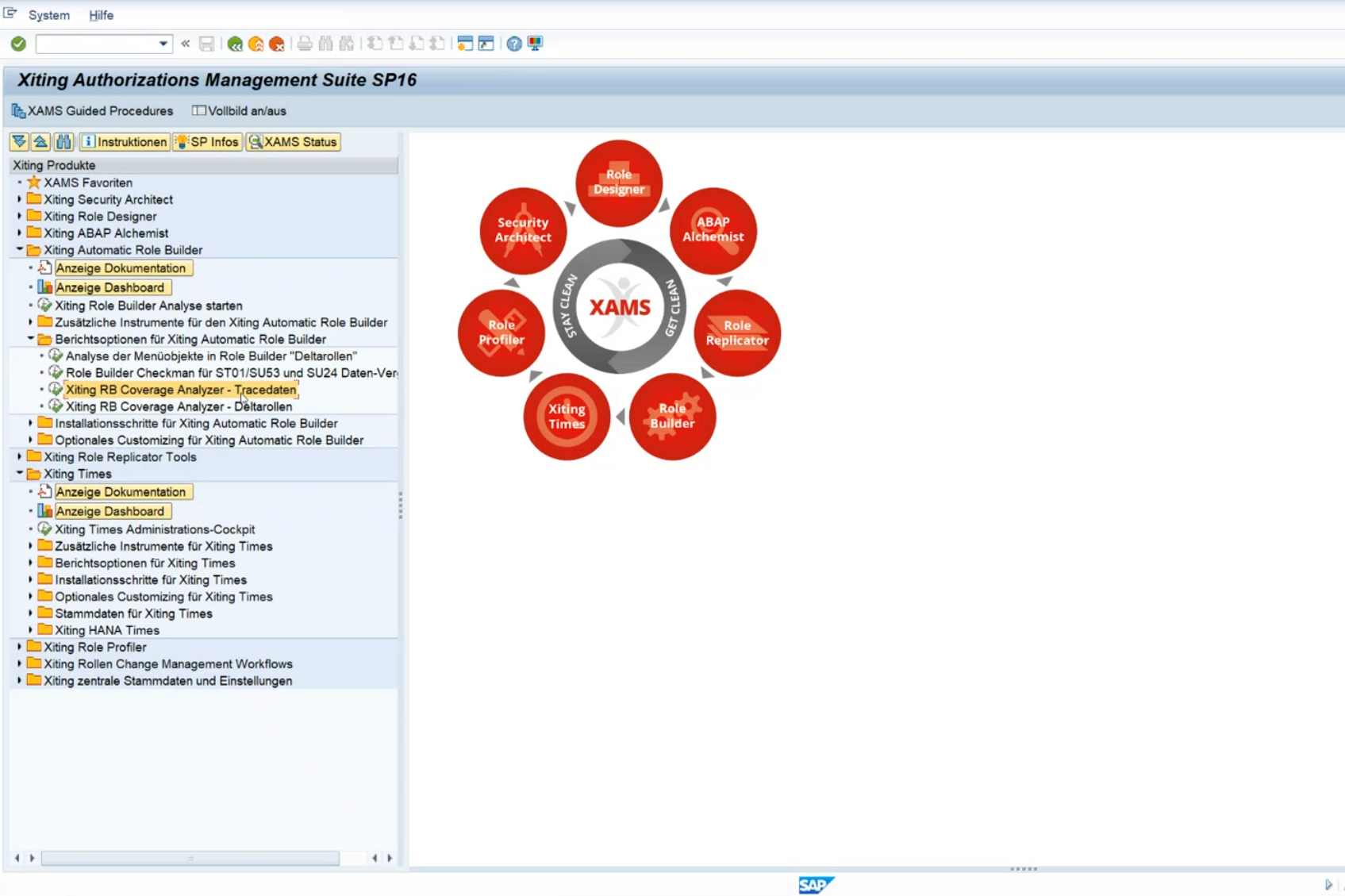Expand Xiting Security Architect folder

(20, 199)
